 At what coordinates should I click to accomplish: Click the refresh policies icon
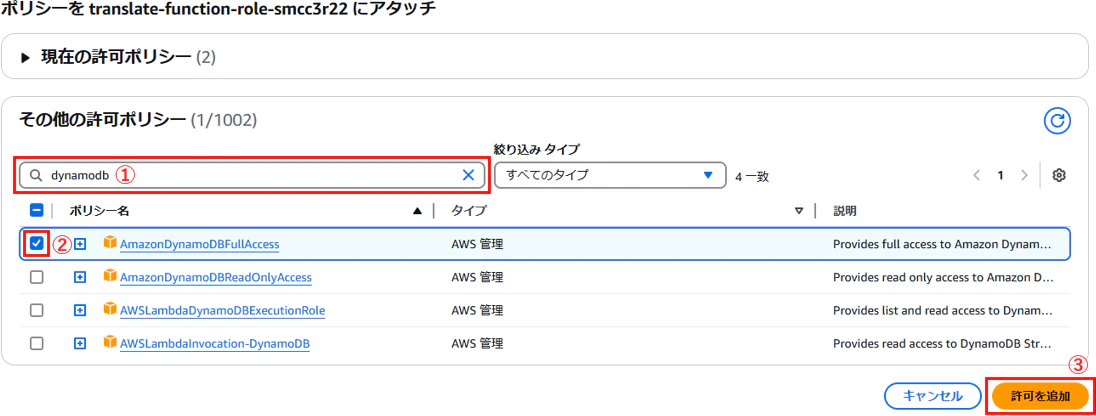coord(1057,120)
